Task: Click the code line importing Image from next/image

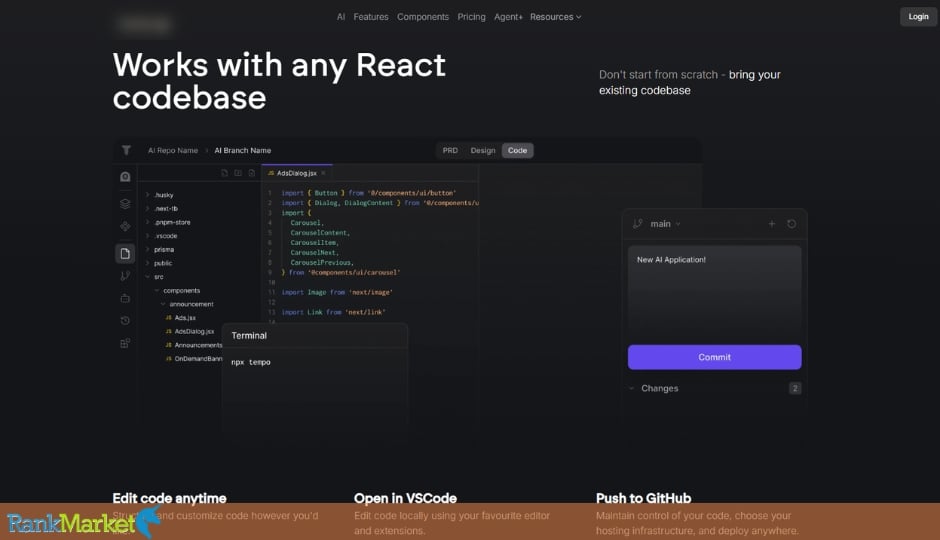Action: [337, 292]
